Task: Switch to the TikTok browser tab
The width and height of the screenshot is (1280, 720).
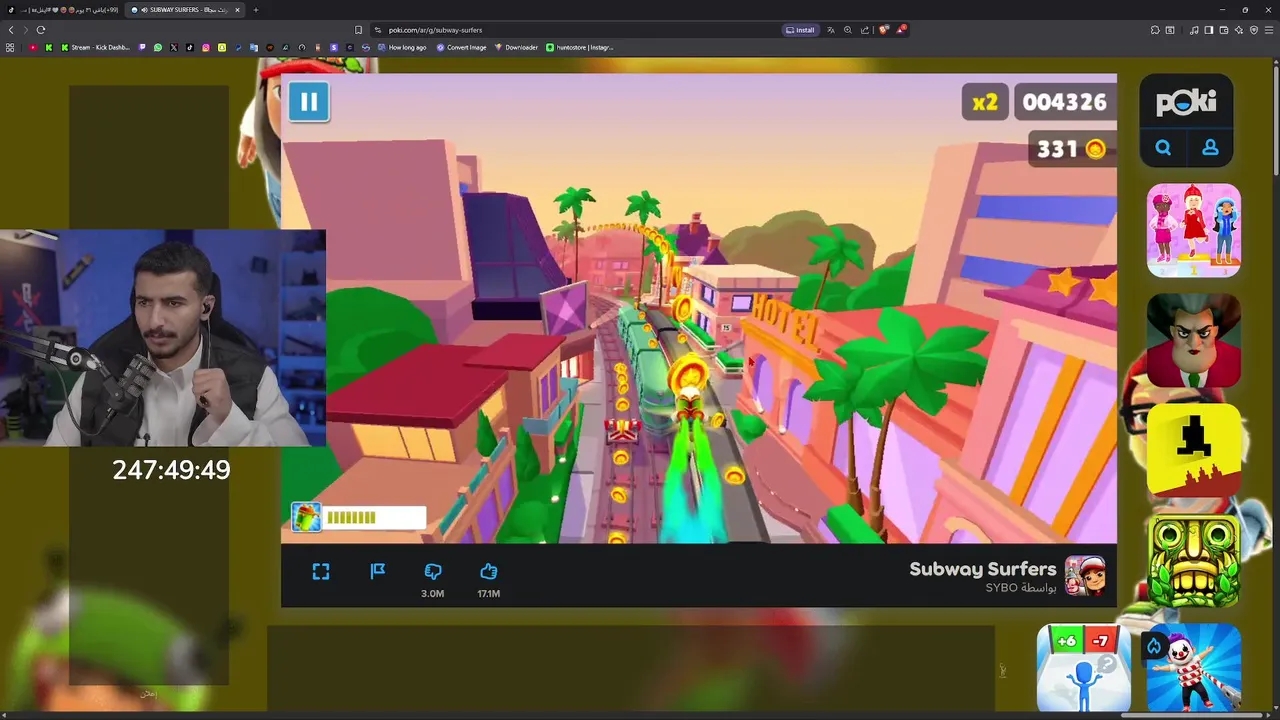Action: [62, 10]
